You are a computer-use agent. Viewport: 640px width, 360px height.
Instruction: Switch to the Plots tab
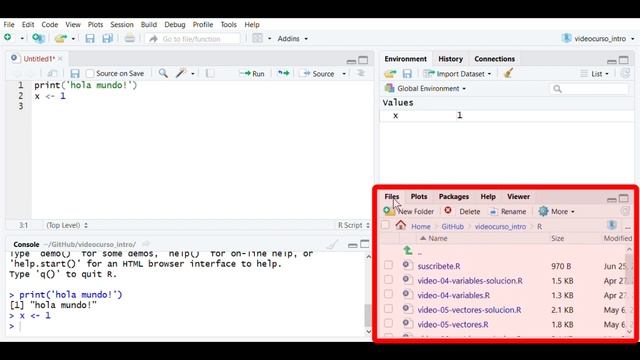point(419,197)
